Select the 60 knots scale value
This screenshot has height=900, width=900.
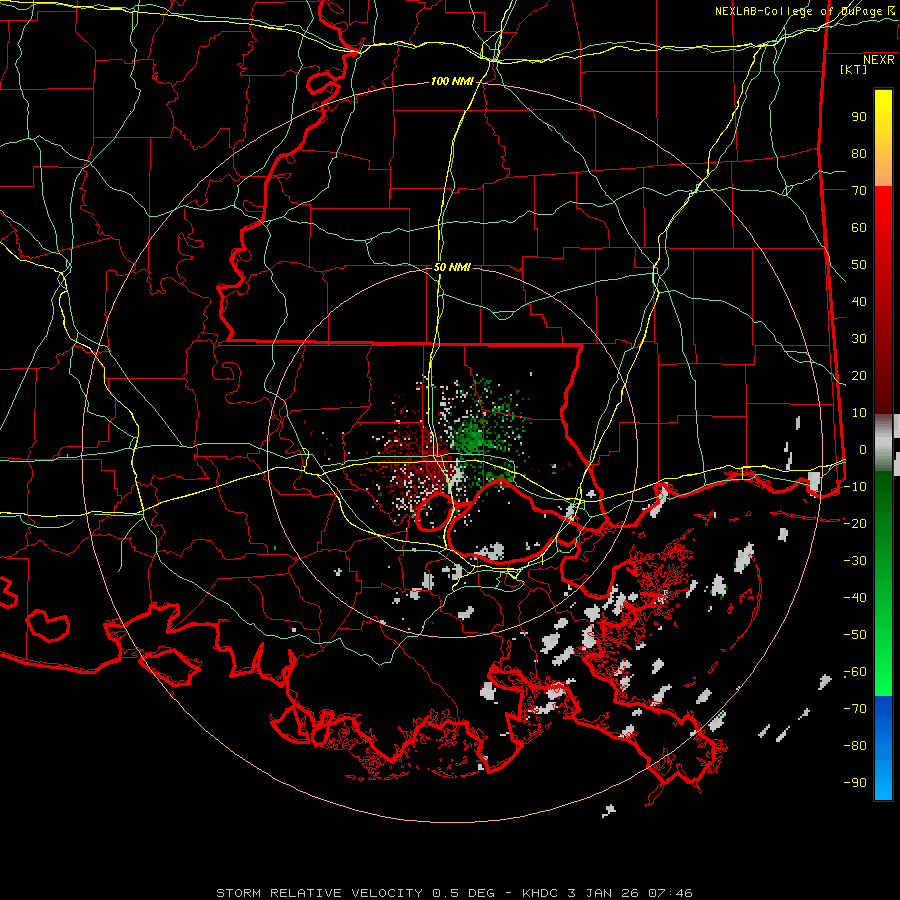(859, 227)
